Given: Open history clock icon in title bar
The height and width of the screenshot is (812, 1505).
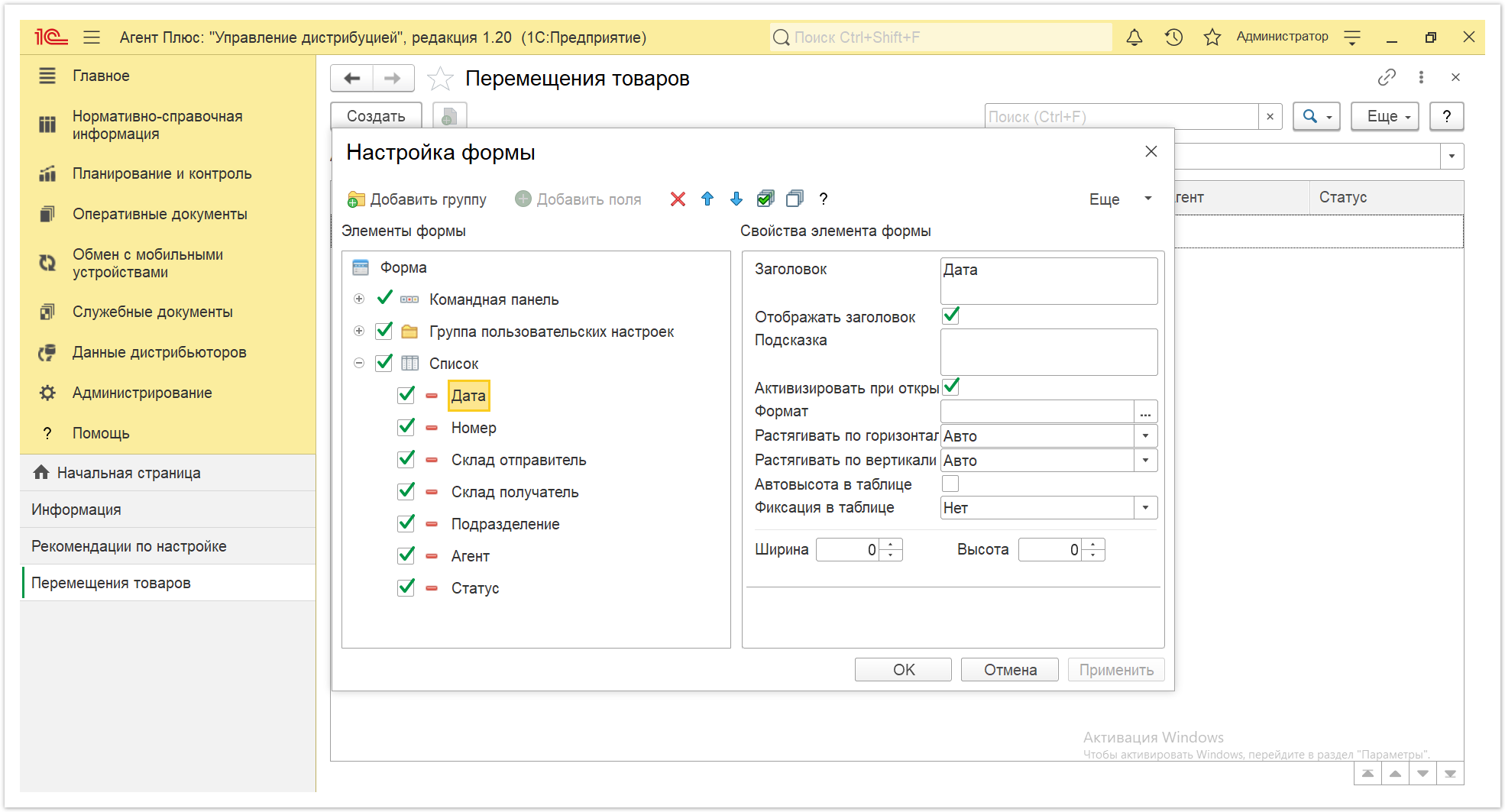Looking at the screenshot, I should click(1174, 37).
